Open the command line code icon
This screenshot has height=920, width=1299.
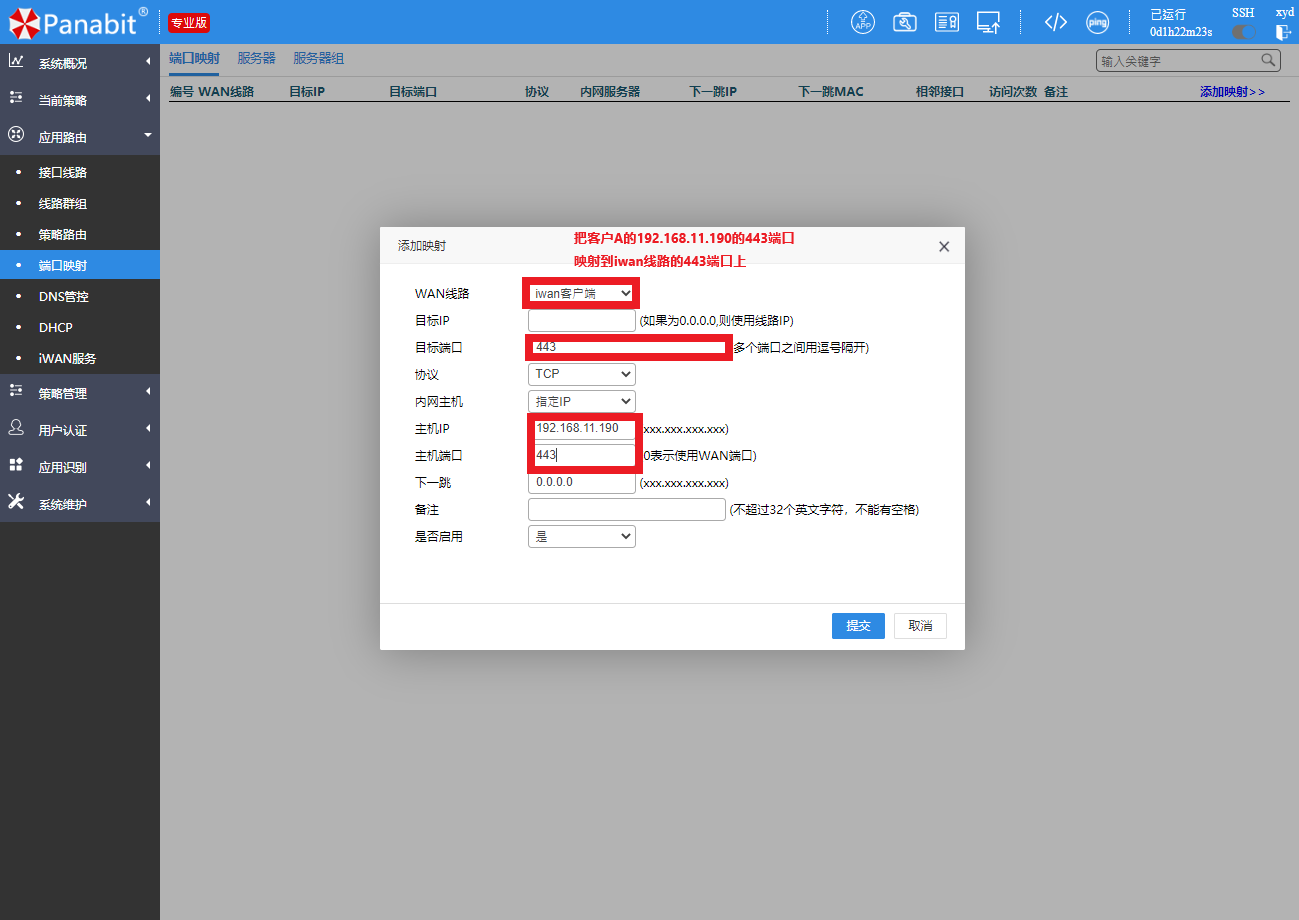click(x=1055, y=22)
